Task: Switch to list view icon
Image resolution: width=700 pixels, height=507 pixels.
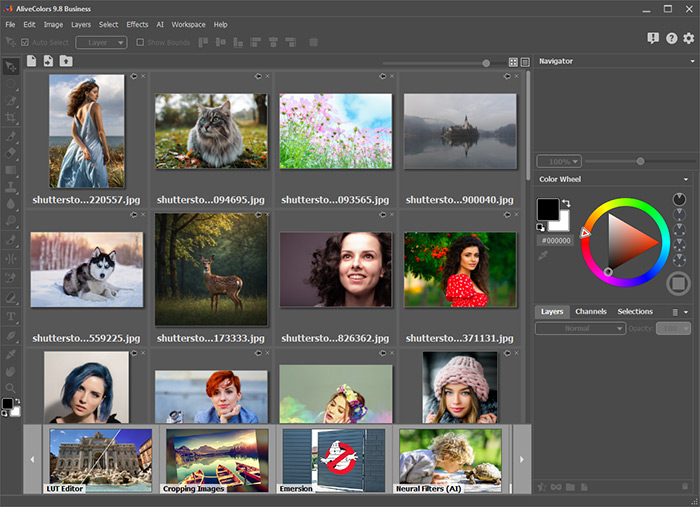Action: 525,62
